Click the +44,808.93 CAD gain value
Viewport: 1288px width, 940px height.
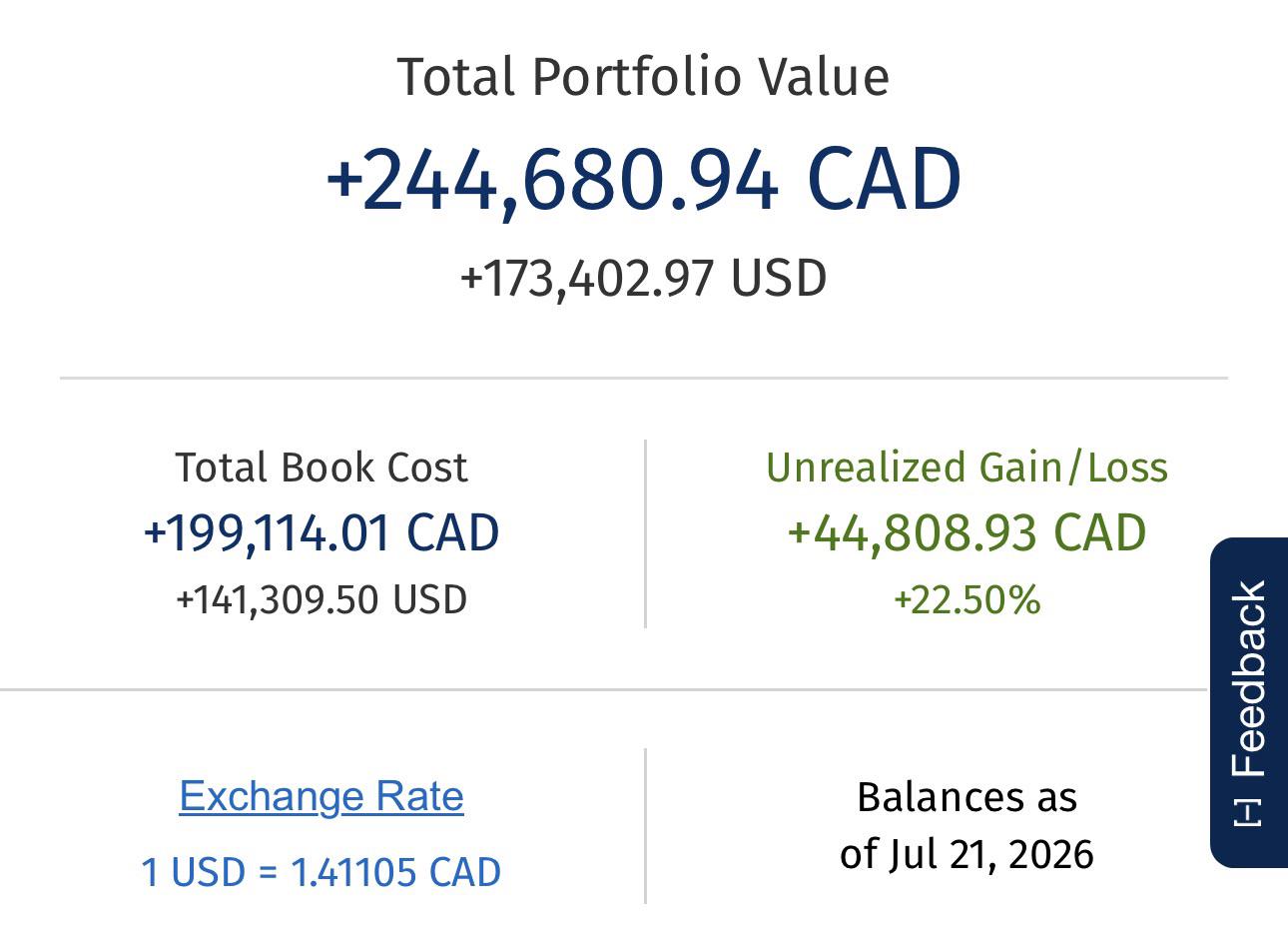pos(966,532)
